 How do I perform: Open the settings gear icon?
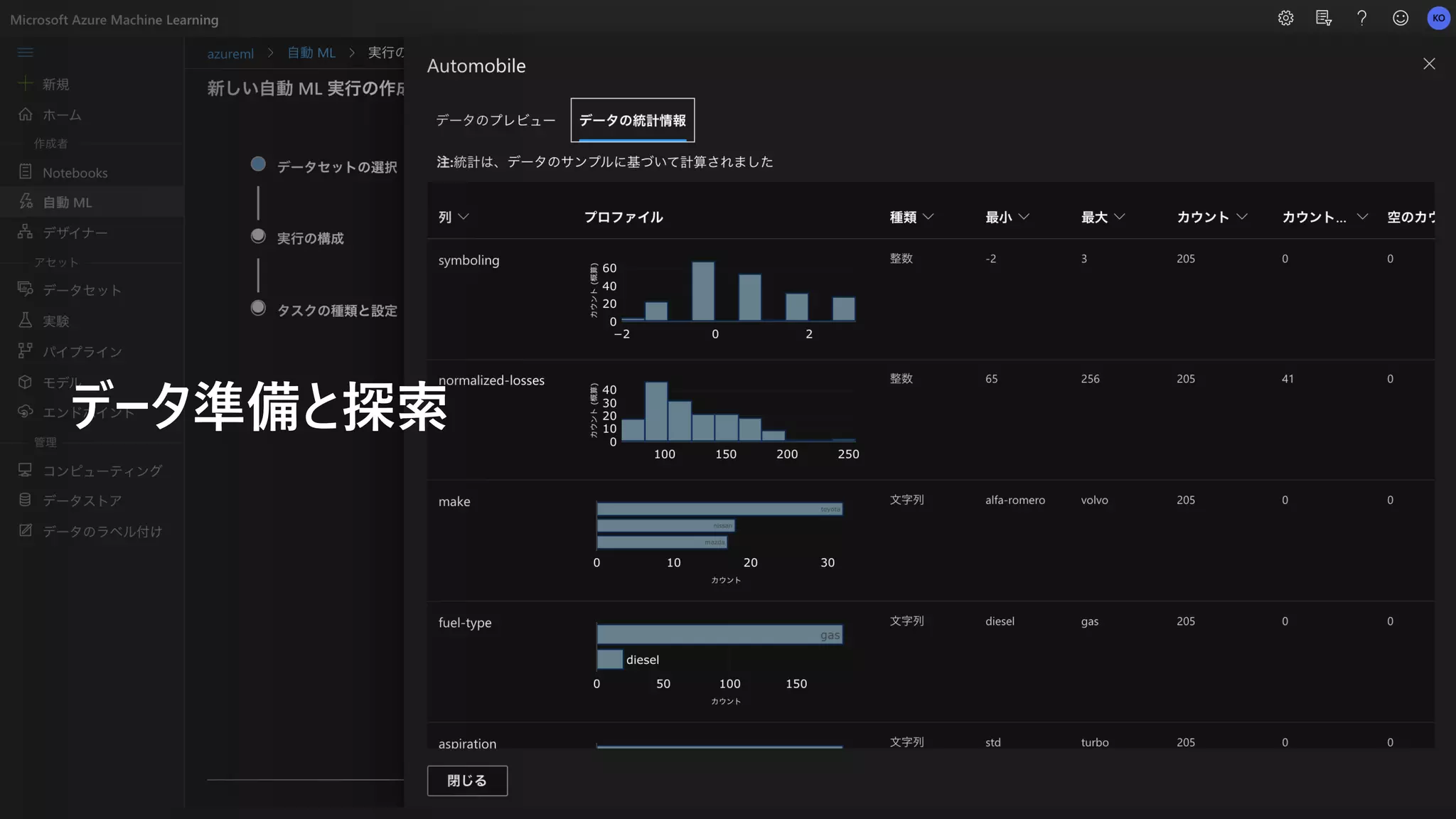(x=1285, y=18)
